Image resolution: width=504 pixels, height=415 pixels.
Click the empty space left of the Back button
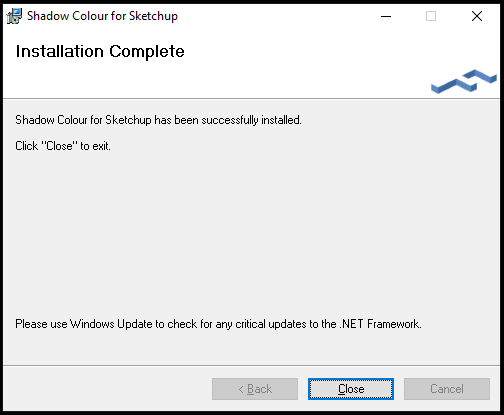[108, 389]
